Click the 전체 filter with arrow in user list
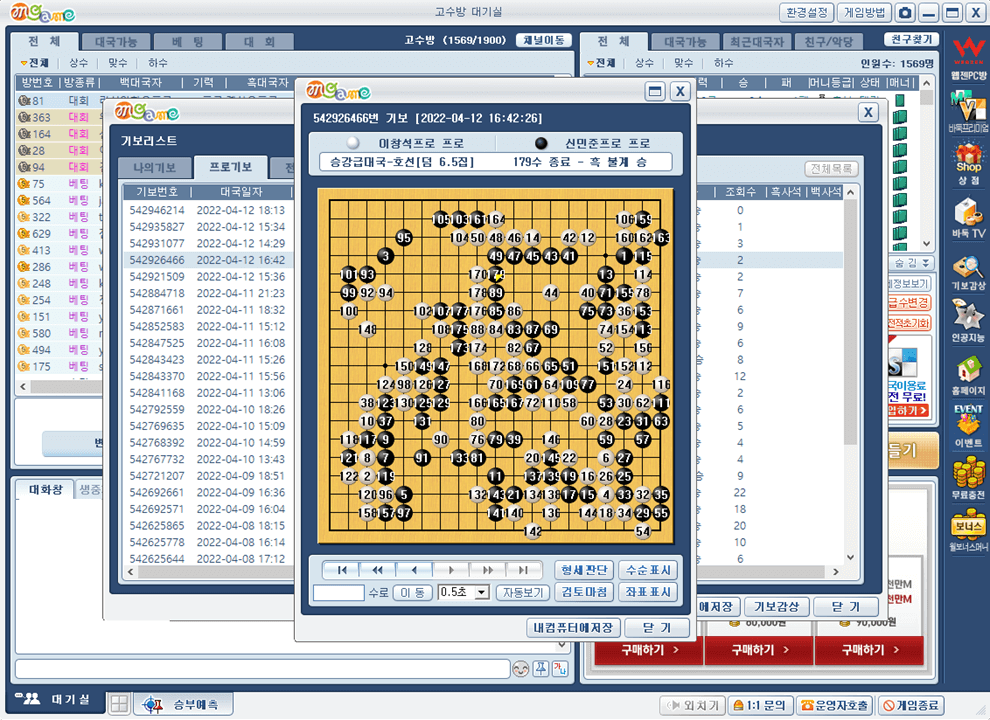The height and width of the screenshot is (720, 990). tap(601, 63)
